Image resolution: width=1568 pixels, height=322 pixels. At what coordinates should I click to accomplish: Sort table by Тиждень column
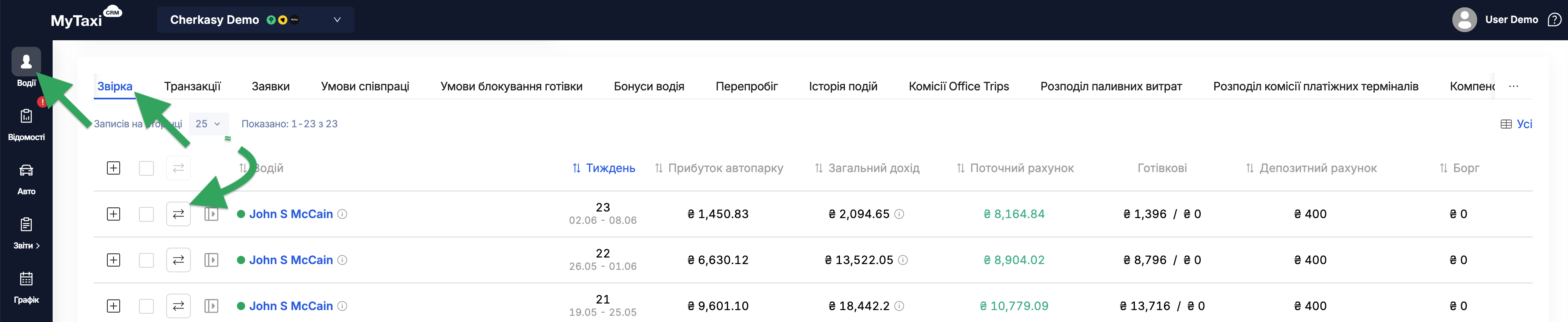(x=604, y=168)
